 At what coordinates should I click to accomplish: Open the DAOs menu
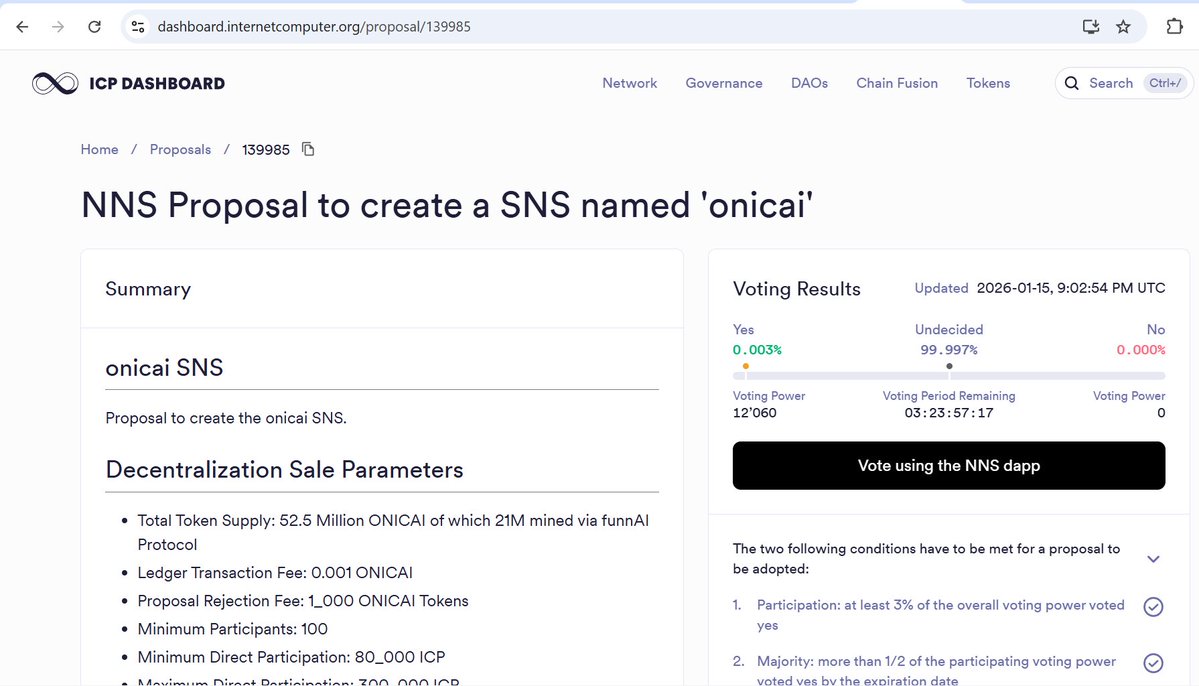(x=809, y=83)
